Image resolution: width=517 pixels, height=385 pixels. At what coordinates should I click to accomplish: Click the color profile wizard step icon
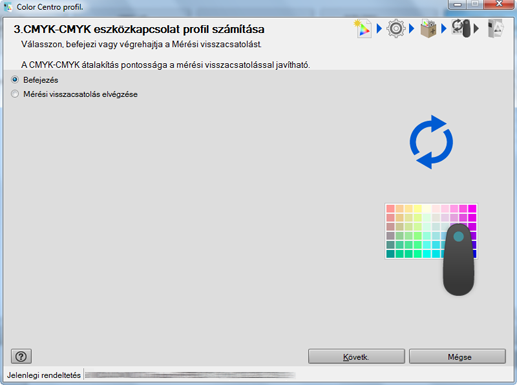(363, 29)
